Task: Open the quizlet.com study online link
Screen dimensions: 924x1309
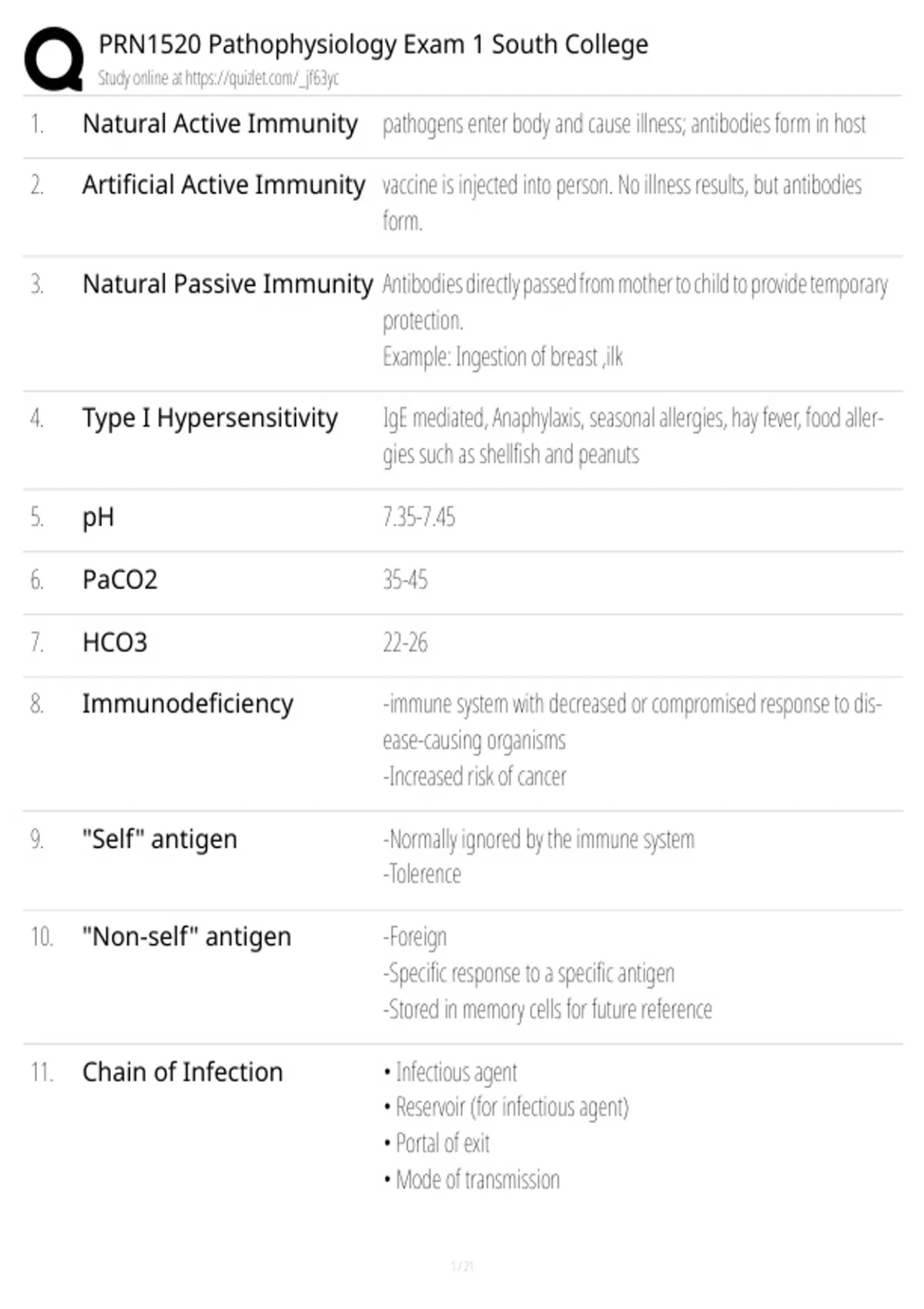Action: click(x=218, y=78)
